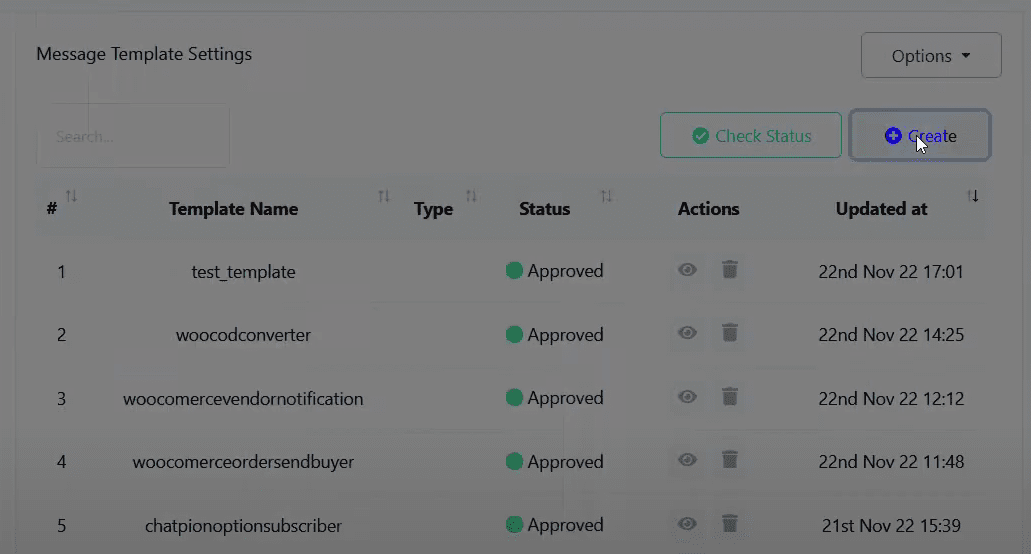This screenshot has width=1031, height=554.
Task: Sort by Status column header
Action: 544,209
